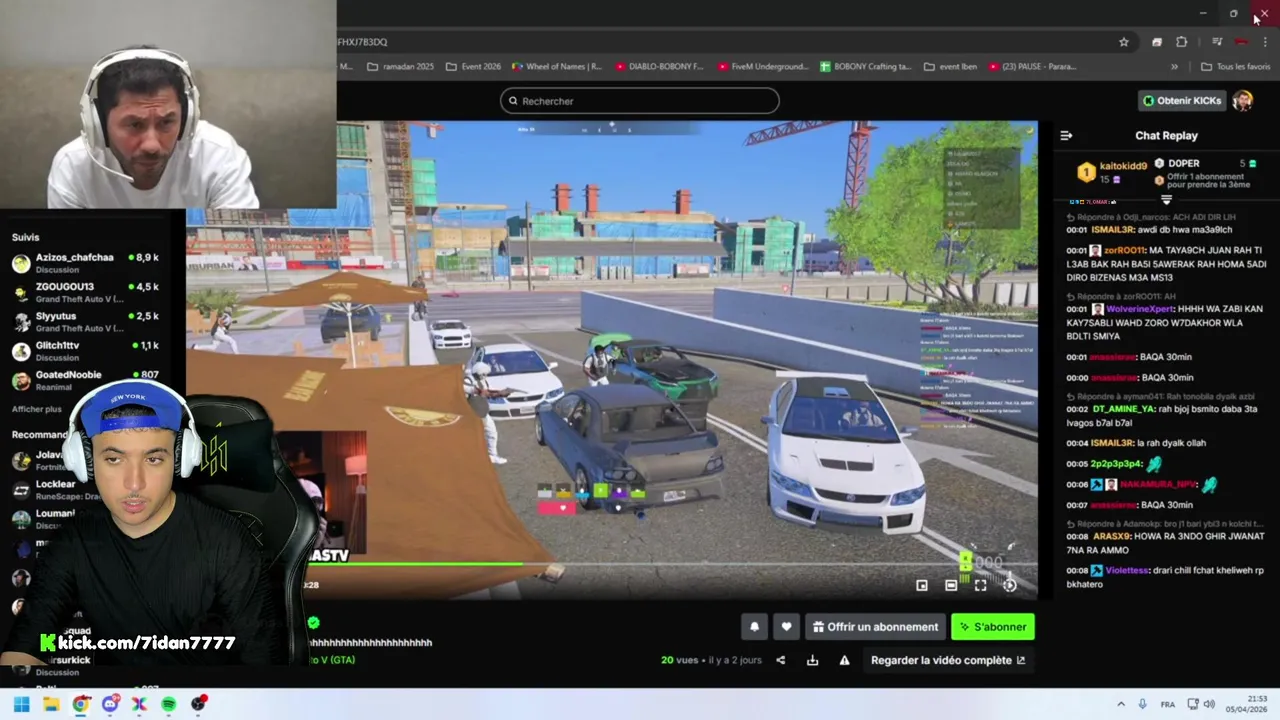Expand Afficher plus under Suivis
The height and width of the screenshot is (720, 1280).
tap(36, 409)
